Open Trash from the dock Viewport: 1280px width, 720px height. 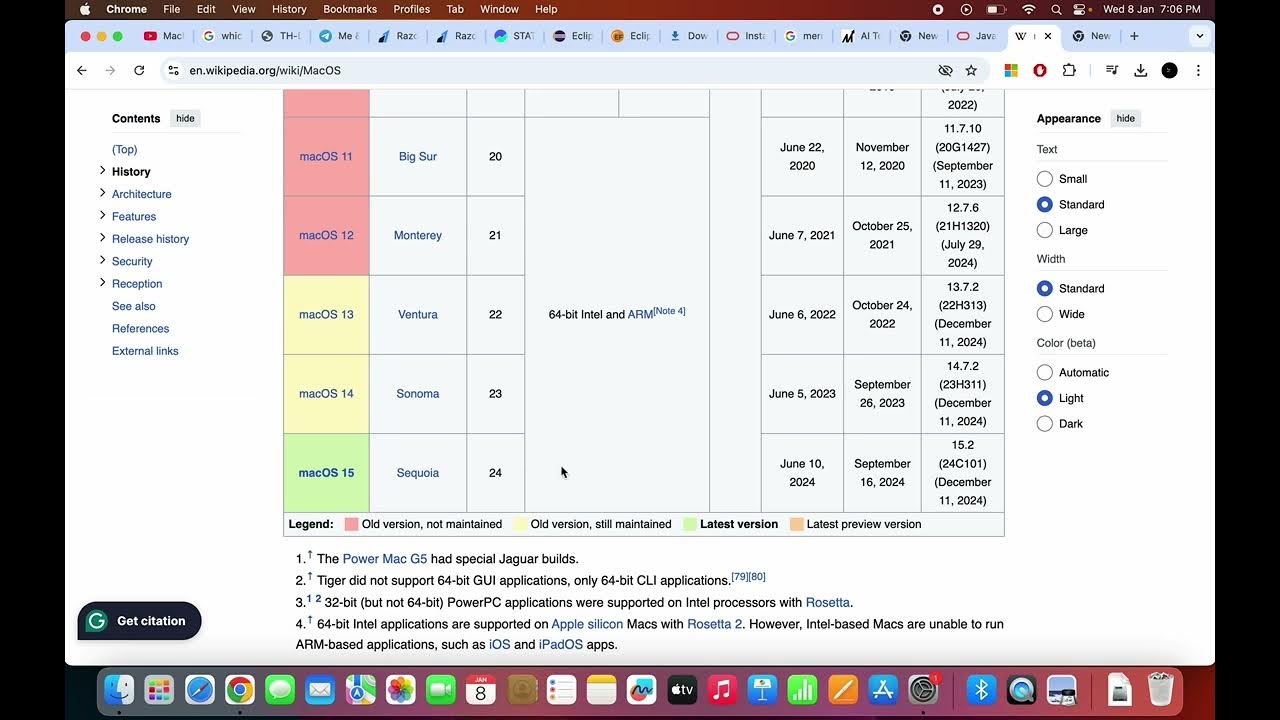point(1160,690)
